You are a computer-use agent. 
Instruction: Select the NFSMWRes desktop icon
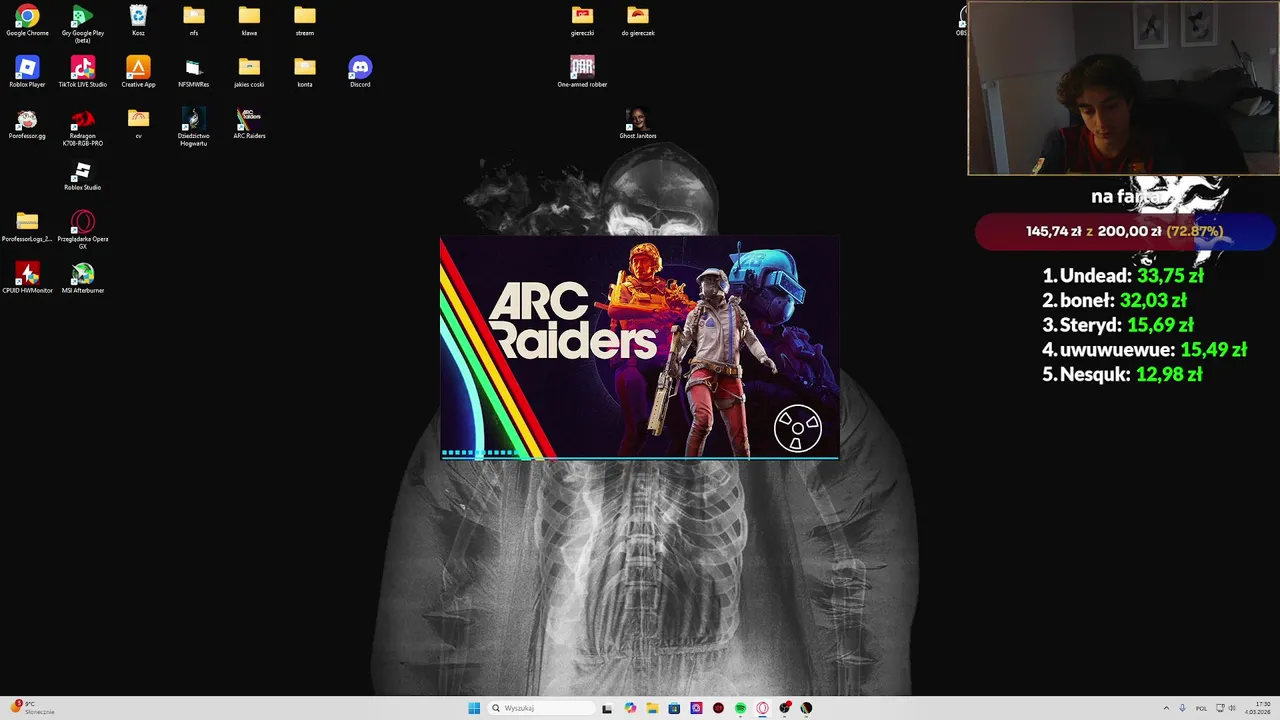pos(194,72)
